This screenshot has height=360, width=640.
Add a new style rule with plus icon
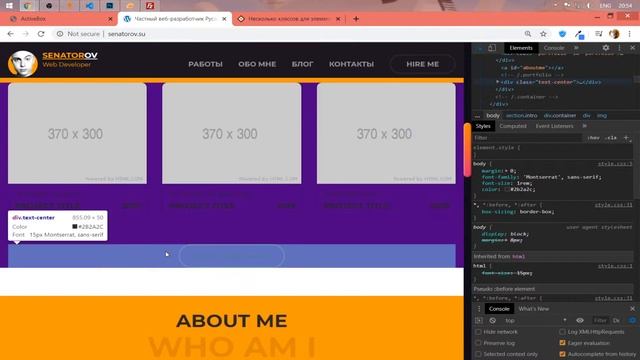(626, 138)
